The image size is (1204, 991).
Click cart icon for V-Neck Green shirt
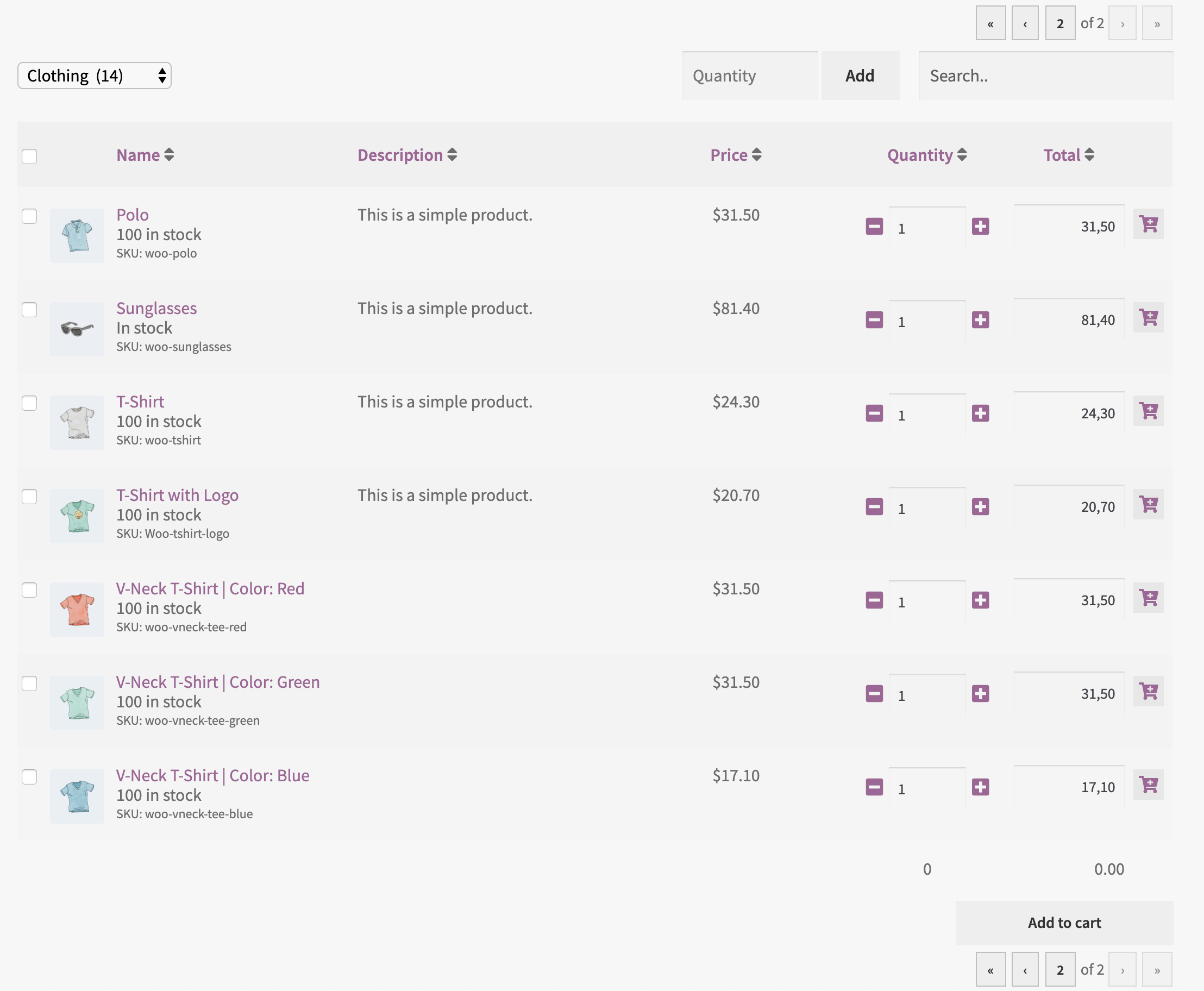(x=1148, y=691)
